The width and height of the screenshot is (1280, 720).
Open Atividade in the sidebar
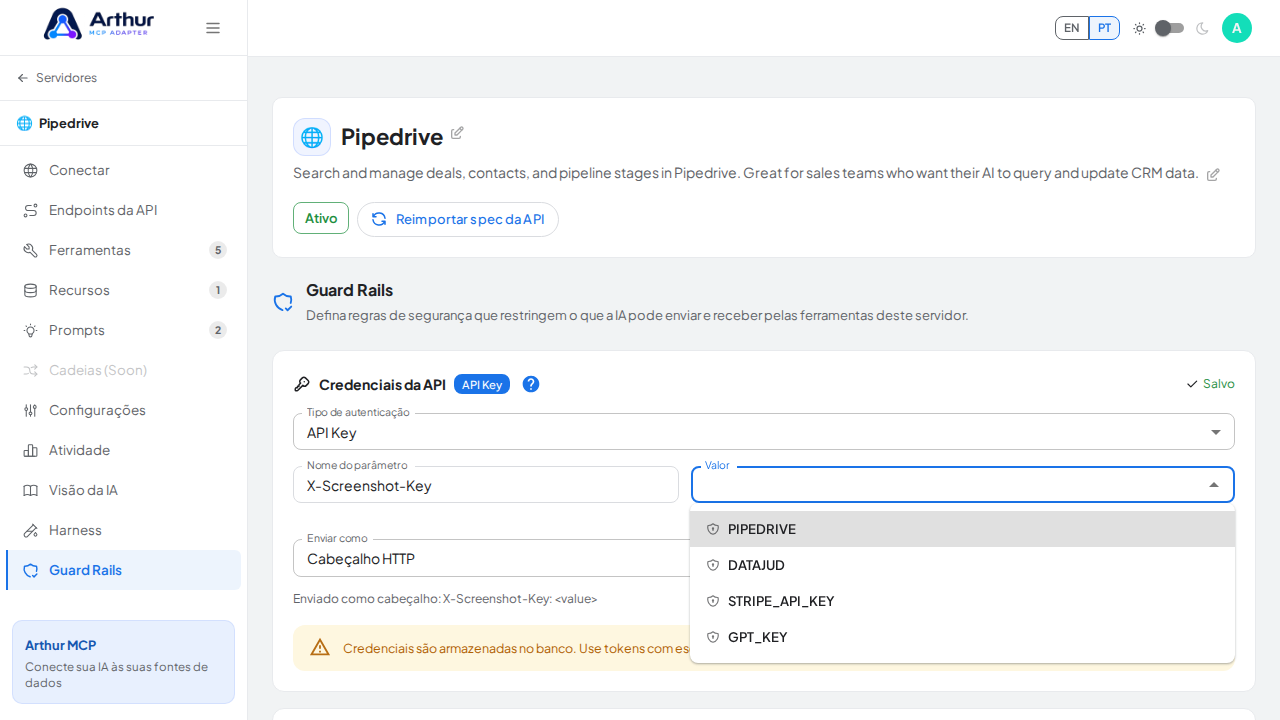(x=123, y=450)
